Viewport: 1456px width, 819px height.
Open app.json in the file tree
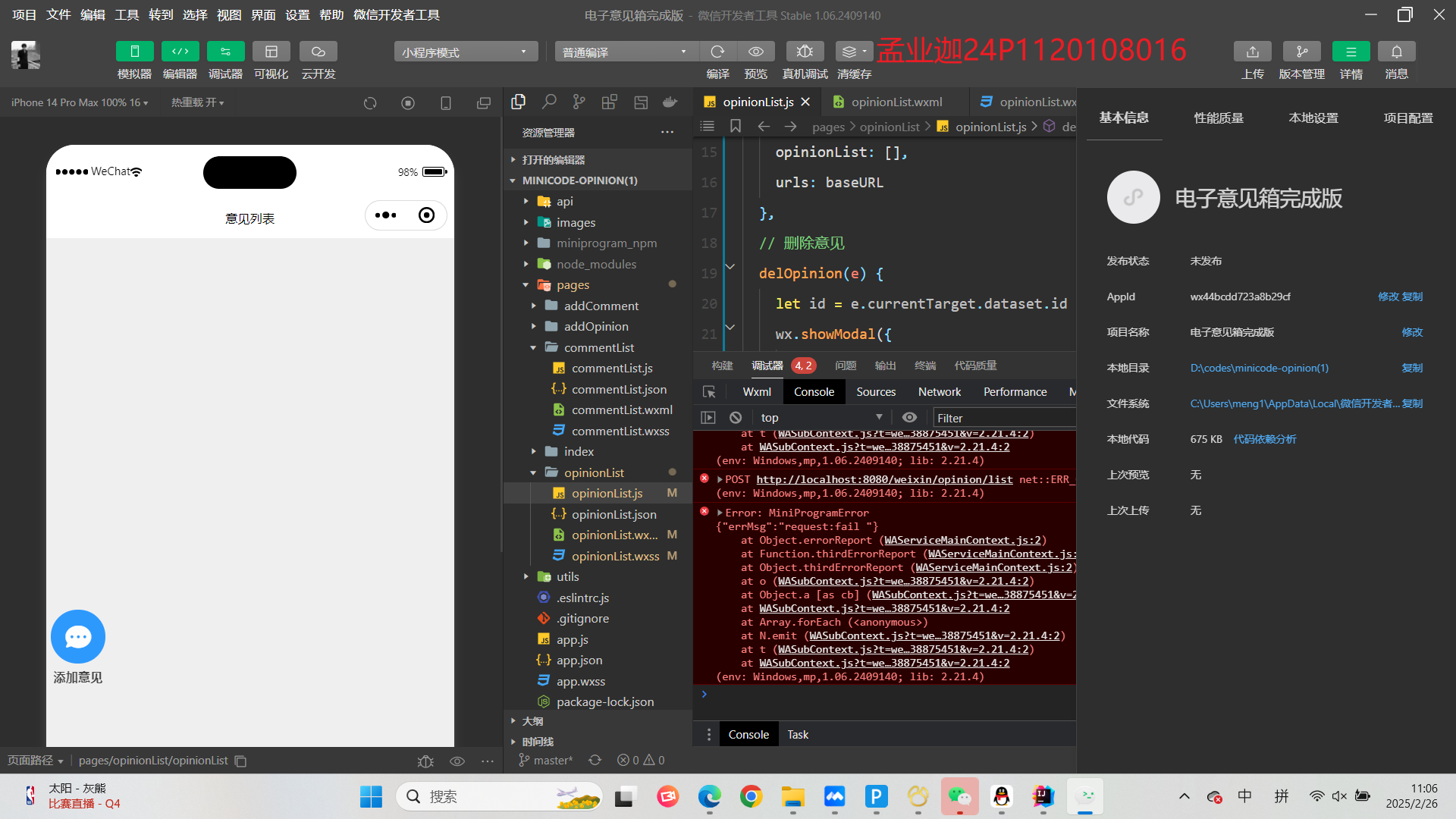pyautogui.click(x=598, y=660)
